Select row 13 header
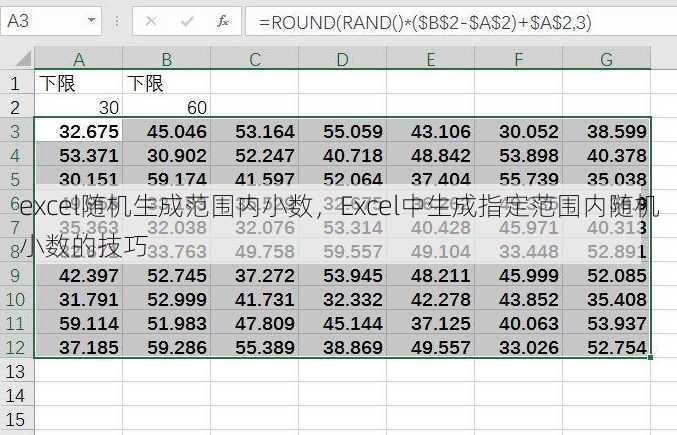 point(16,371)
